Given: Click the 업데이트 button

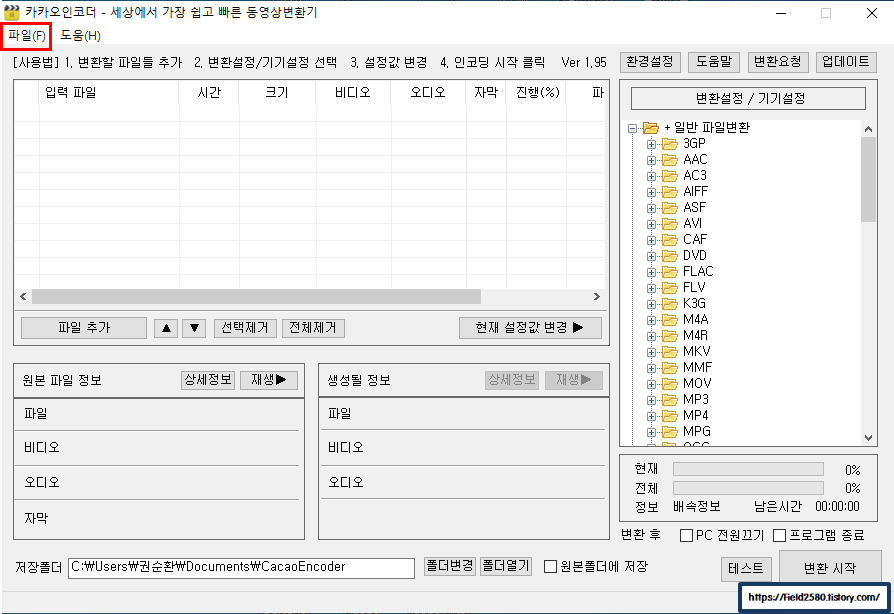Looking at the screenshot, I should pos(846,62).
